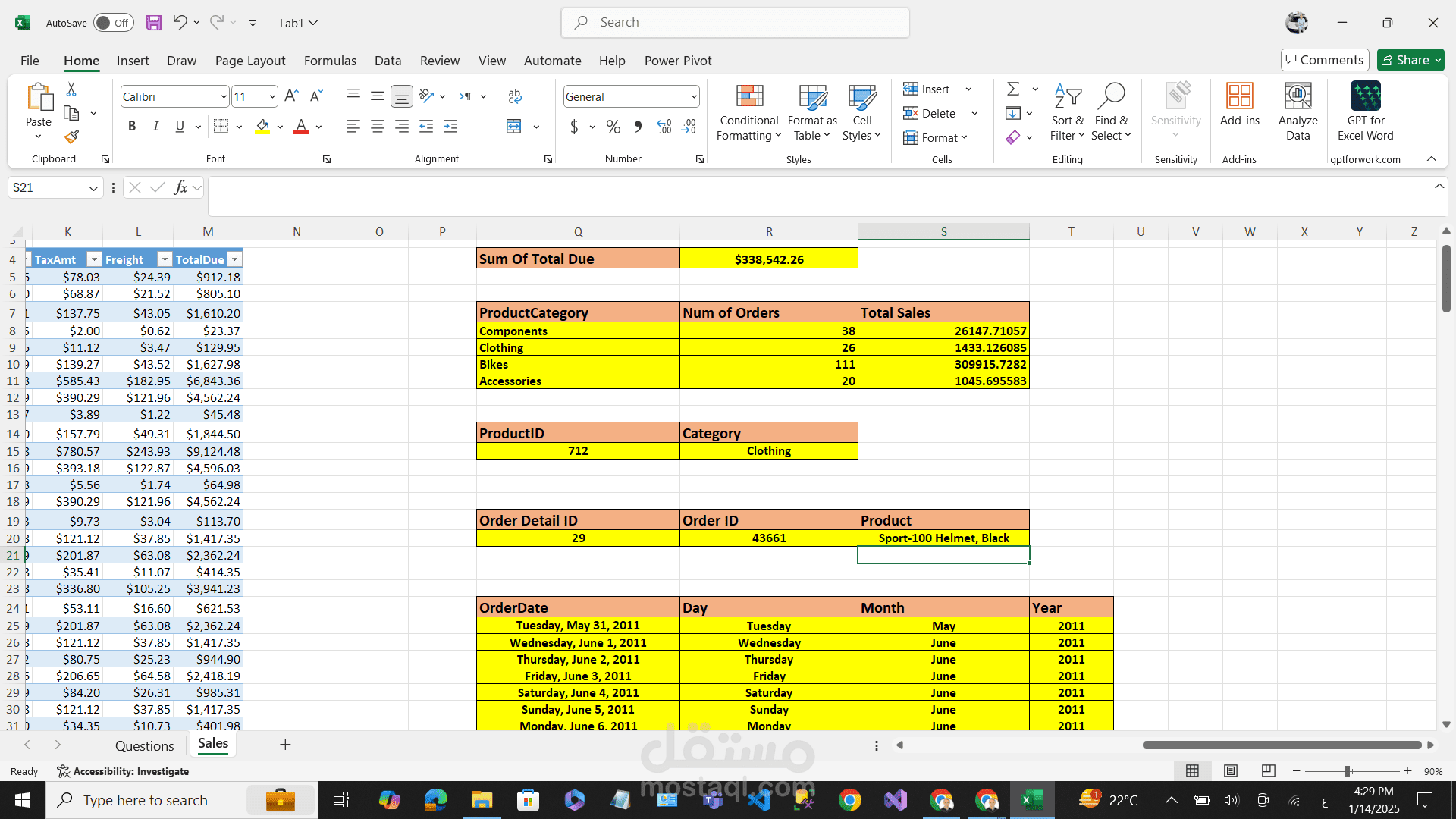Click the Comma Style icon
This screenshot has width=1456, height=819.
tap(638, 127)
